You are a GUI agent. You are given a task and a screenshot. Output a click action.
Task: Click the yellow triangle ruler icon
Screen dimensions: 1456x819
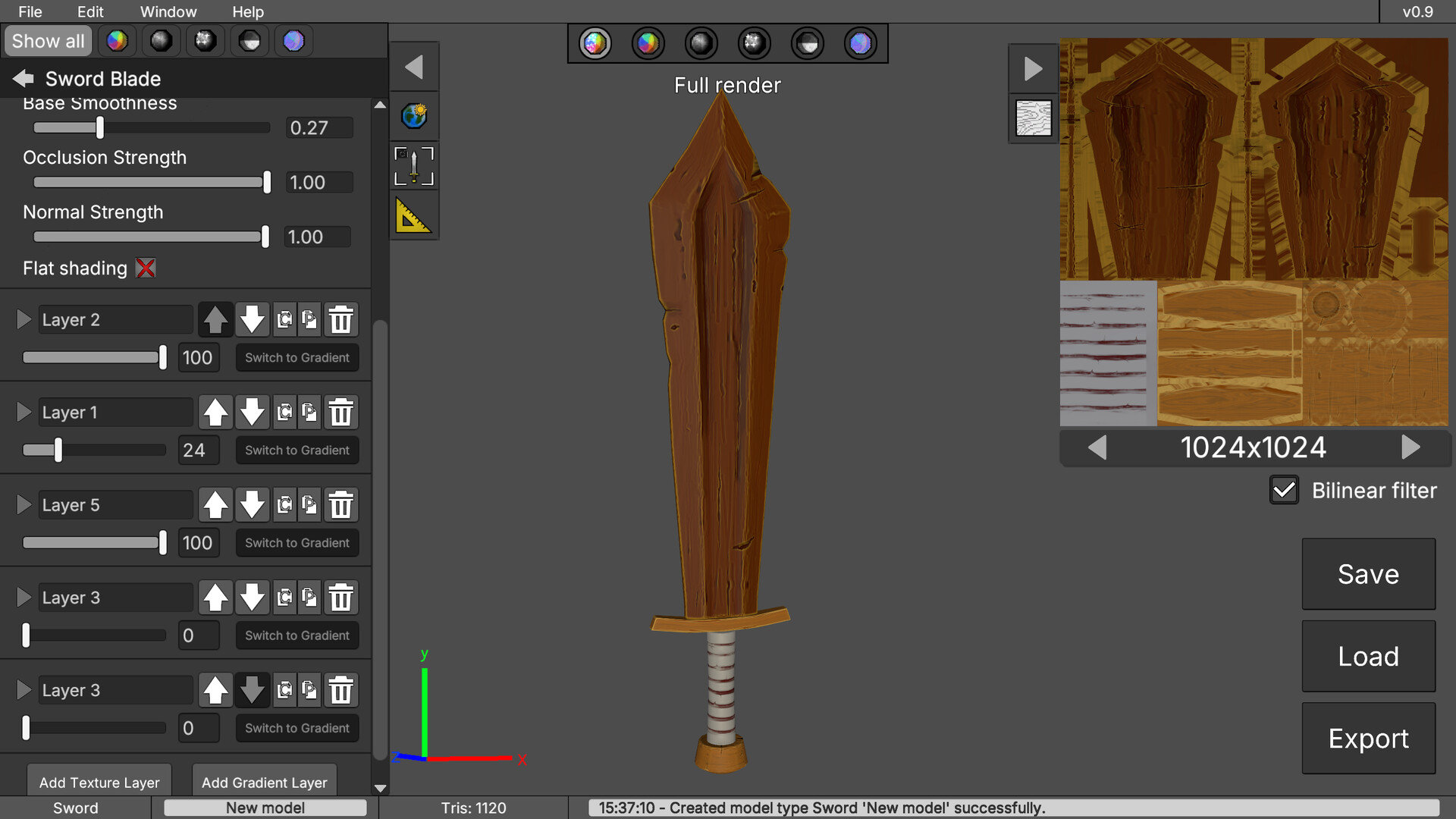[414, 216]
